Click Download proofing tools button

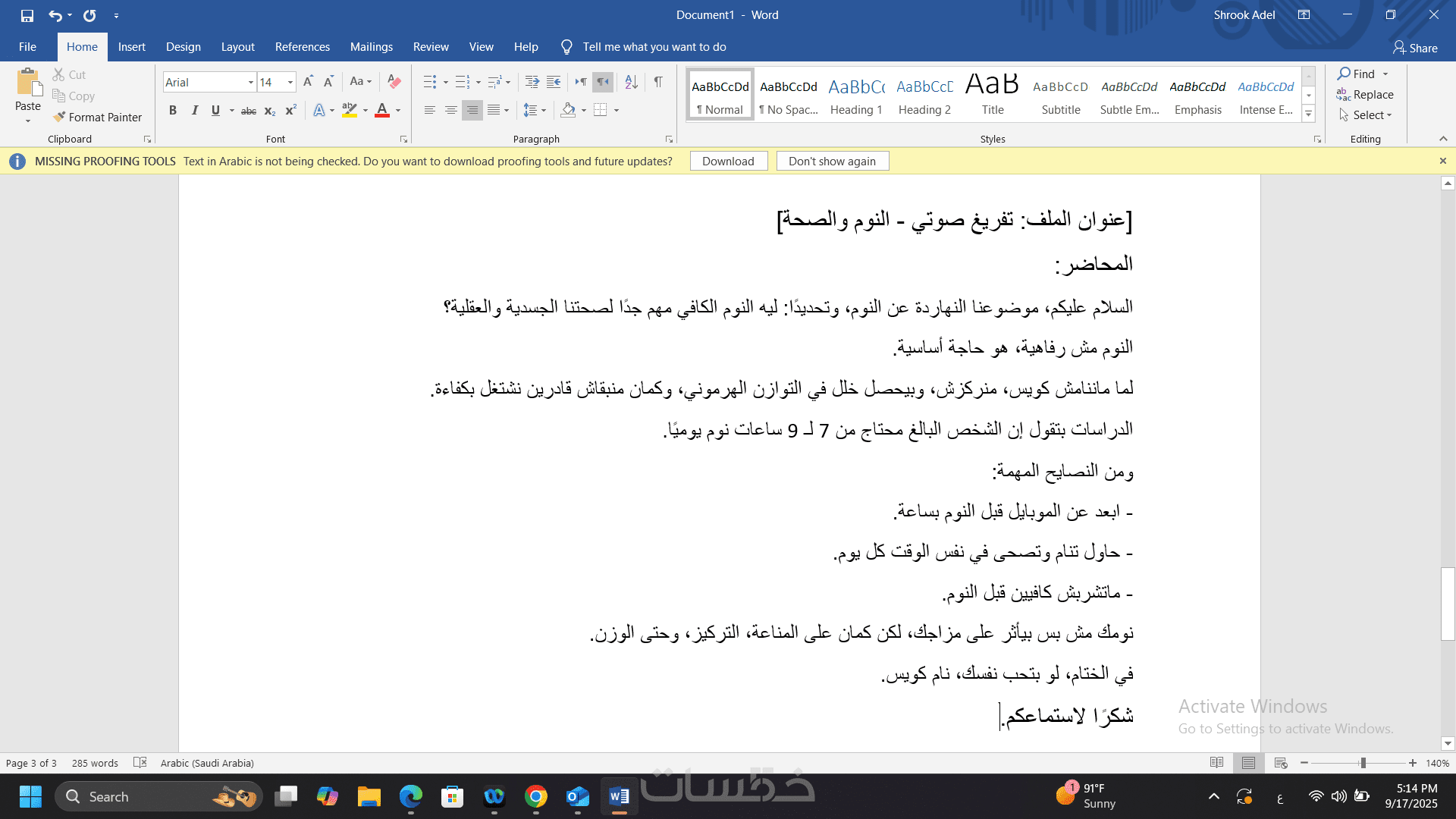(x=728, y=161)
